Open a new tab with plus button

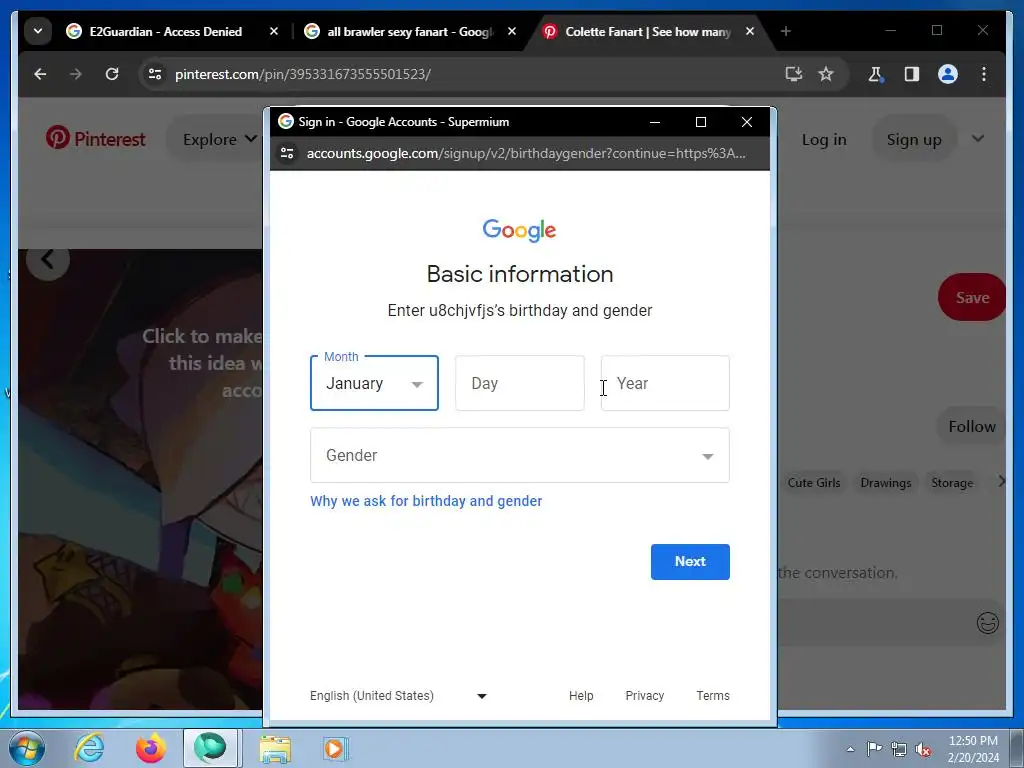click(786, 31)
